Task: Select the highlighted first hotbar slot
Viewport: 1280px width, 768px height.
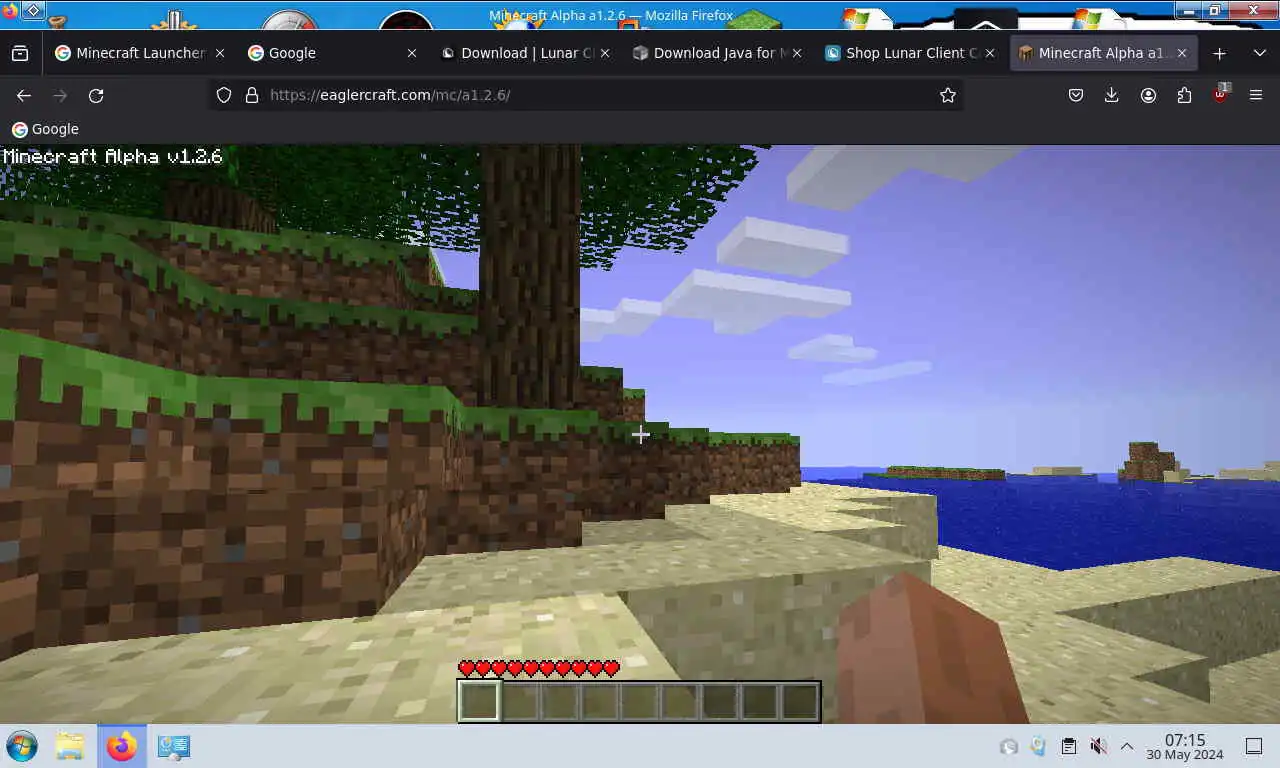Action: (479, 701)
